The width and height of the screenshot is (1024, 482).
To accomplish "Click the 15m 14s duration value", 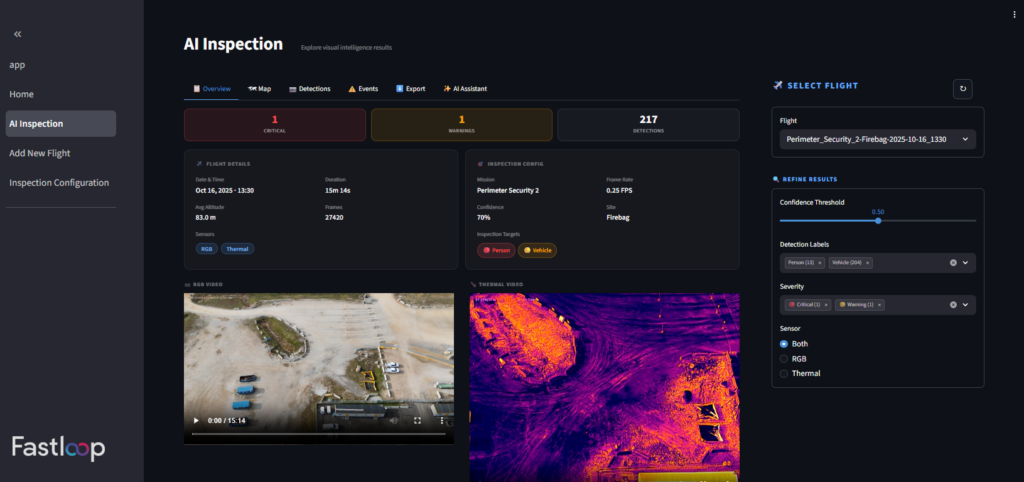I will pyautogui.click(x=338, y=191).
